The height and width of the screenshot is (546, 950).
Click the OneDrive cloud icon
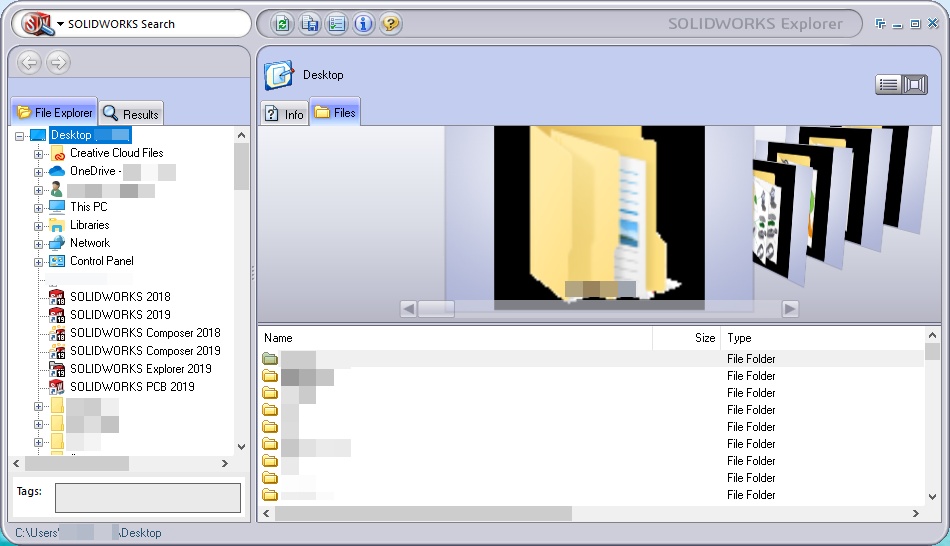[x=57, y=171]
